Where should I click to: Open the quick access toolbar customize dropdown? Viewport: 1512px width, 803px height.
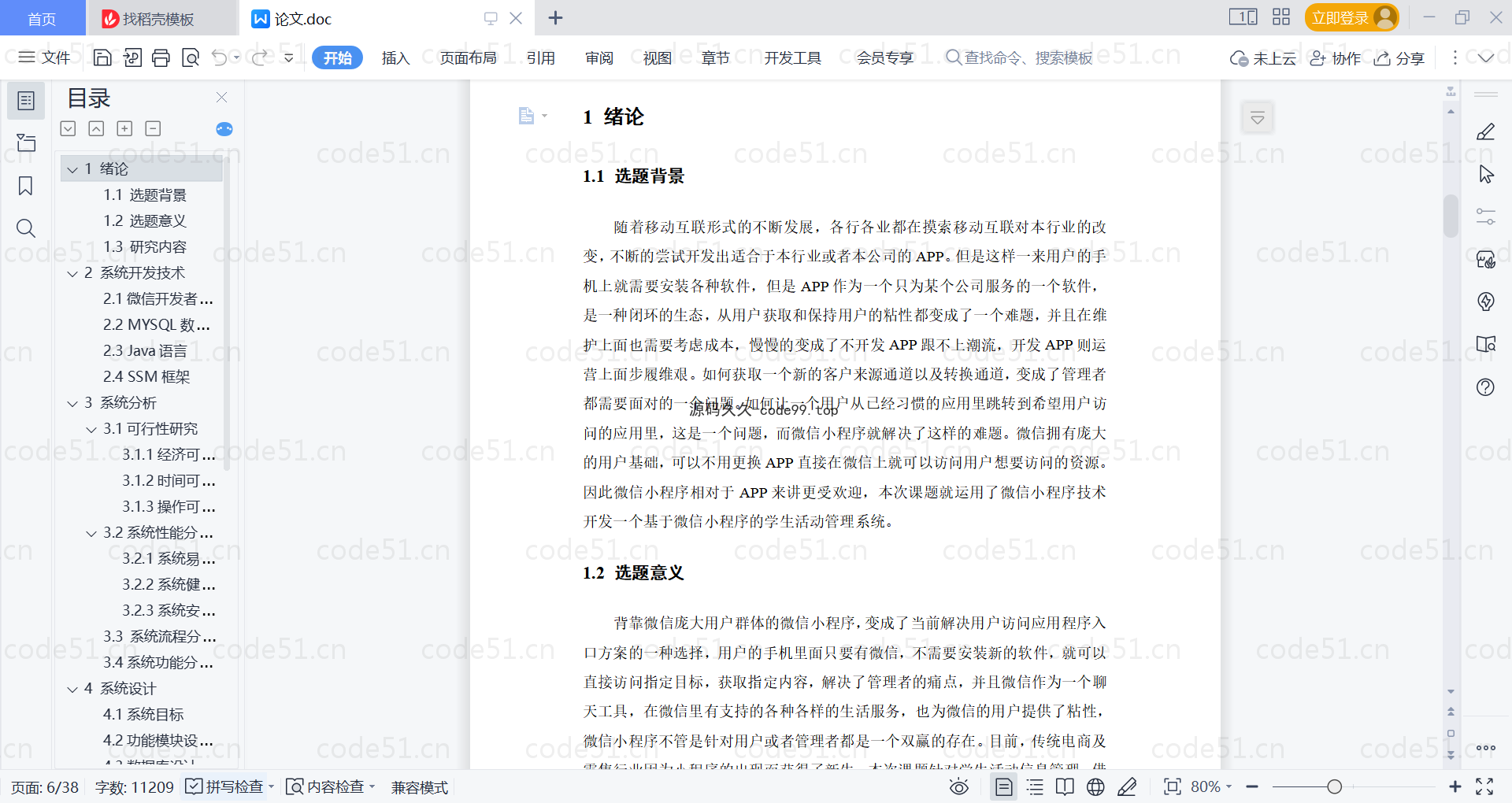pos(289,57)
